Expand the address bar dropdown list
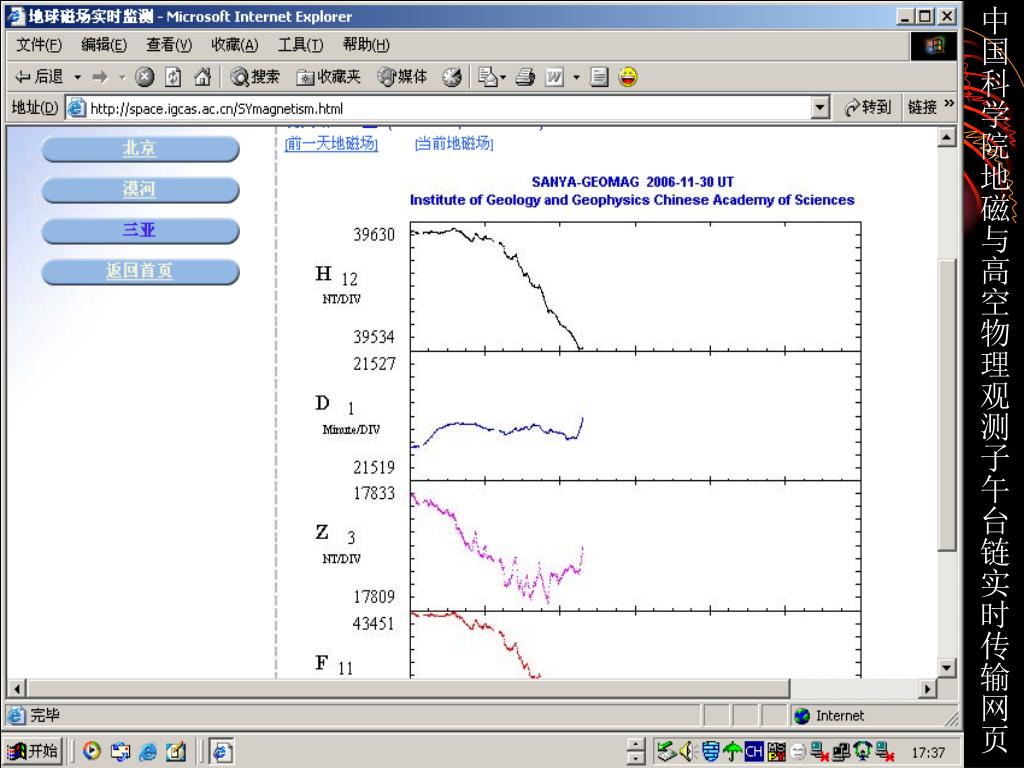 click(820, 108)
